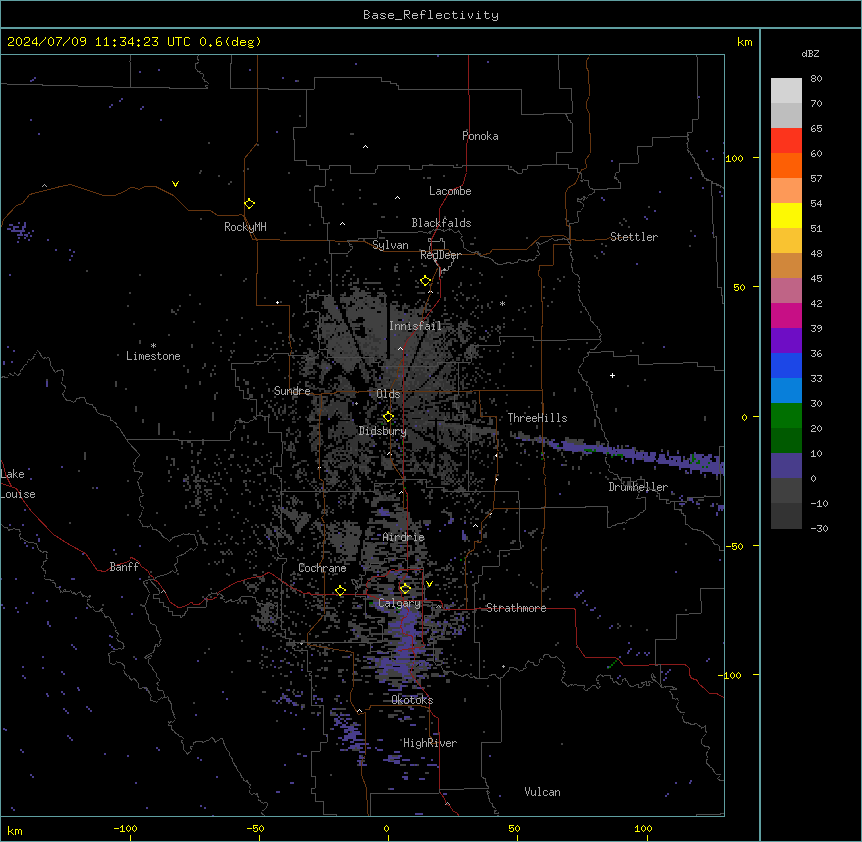Image resolution: width=862 pixels, height=842 pixels.
Task: Click the Banff label
Action: pos(124,567)
